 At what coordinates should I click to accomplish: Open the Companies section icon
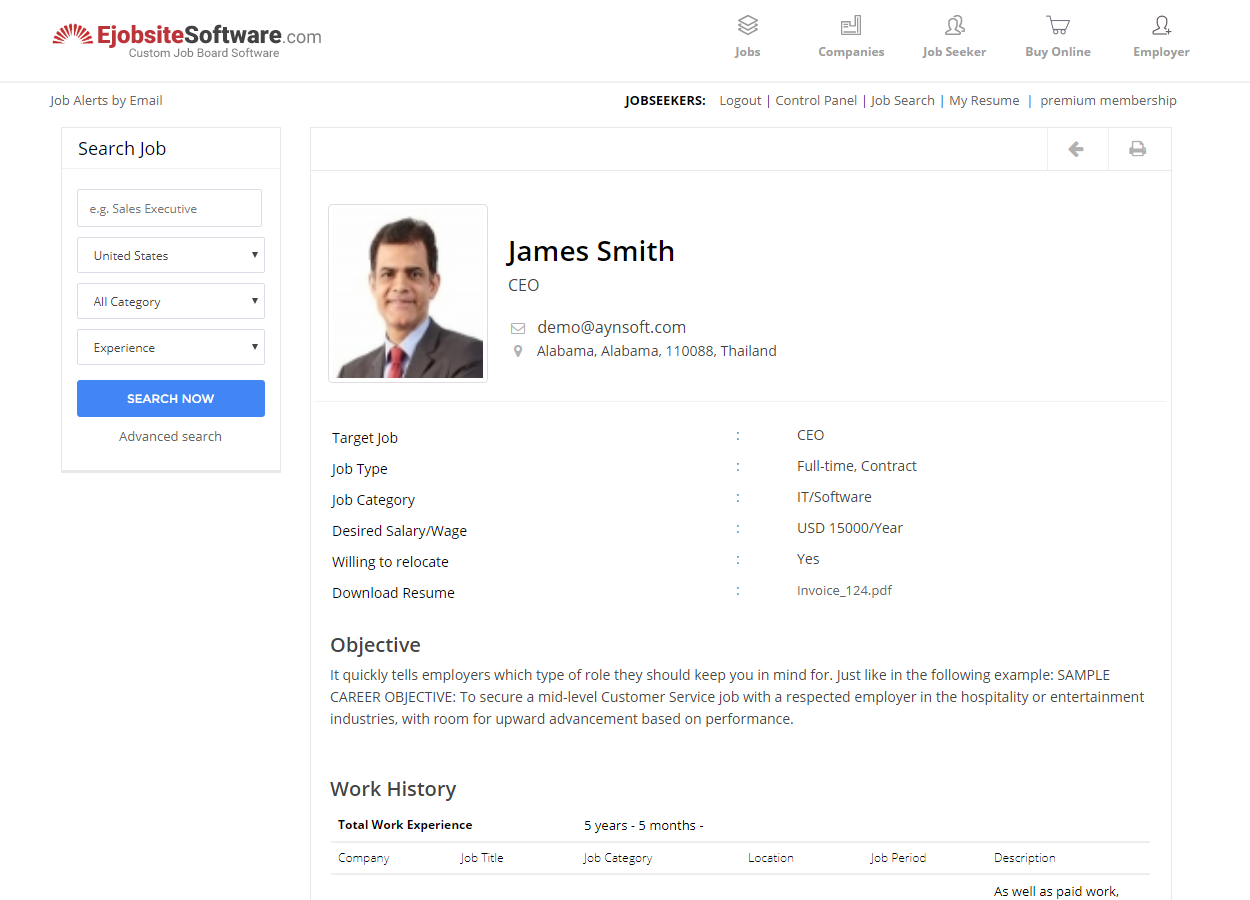[x=851, y=25]
